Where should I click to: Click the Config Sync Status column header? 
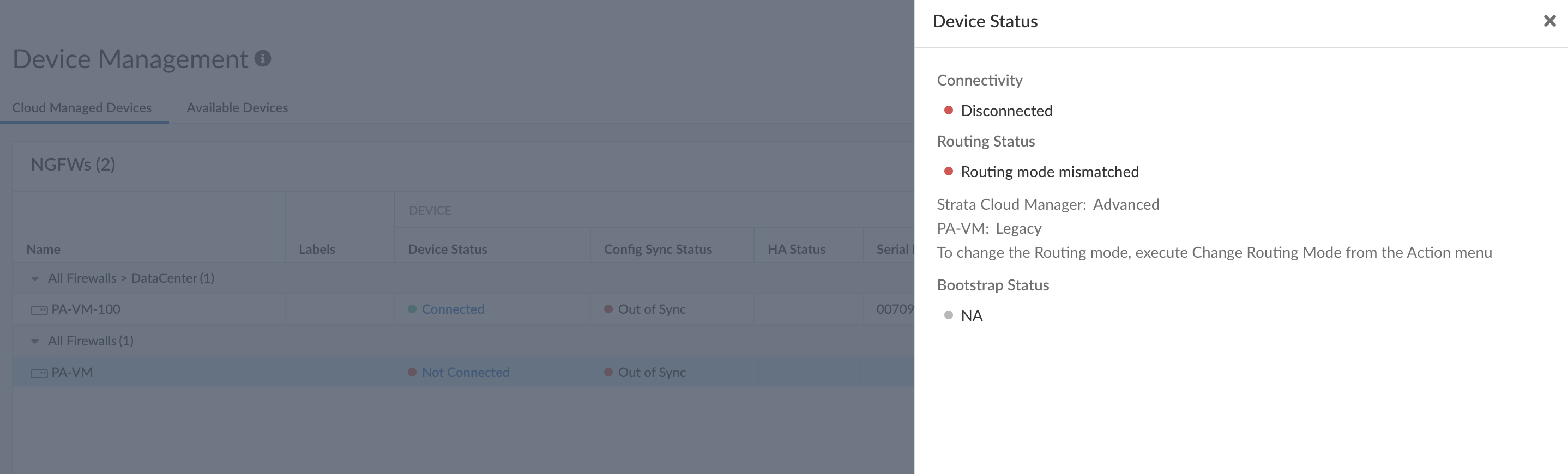coord(658,249)
